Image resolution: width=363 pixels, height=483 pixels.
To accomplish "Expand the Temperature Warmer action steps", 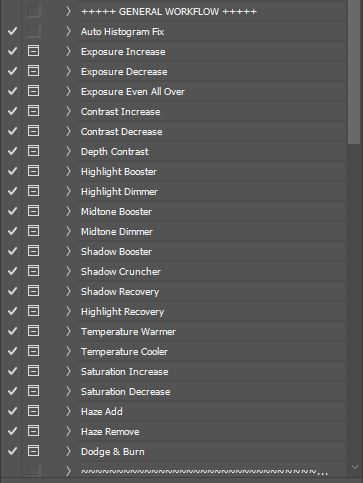I will [x=68, y=331].
